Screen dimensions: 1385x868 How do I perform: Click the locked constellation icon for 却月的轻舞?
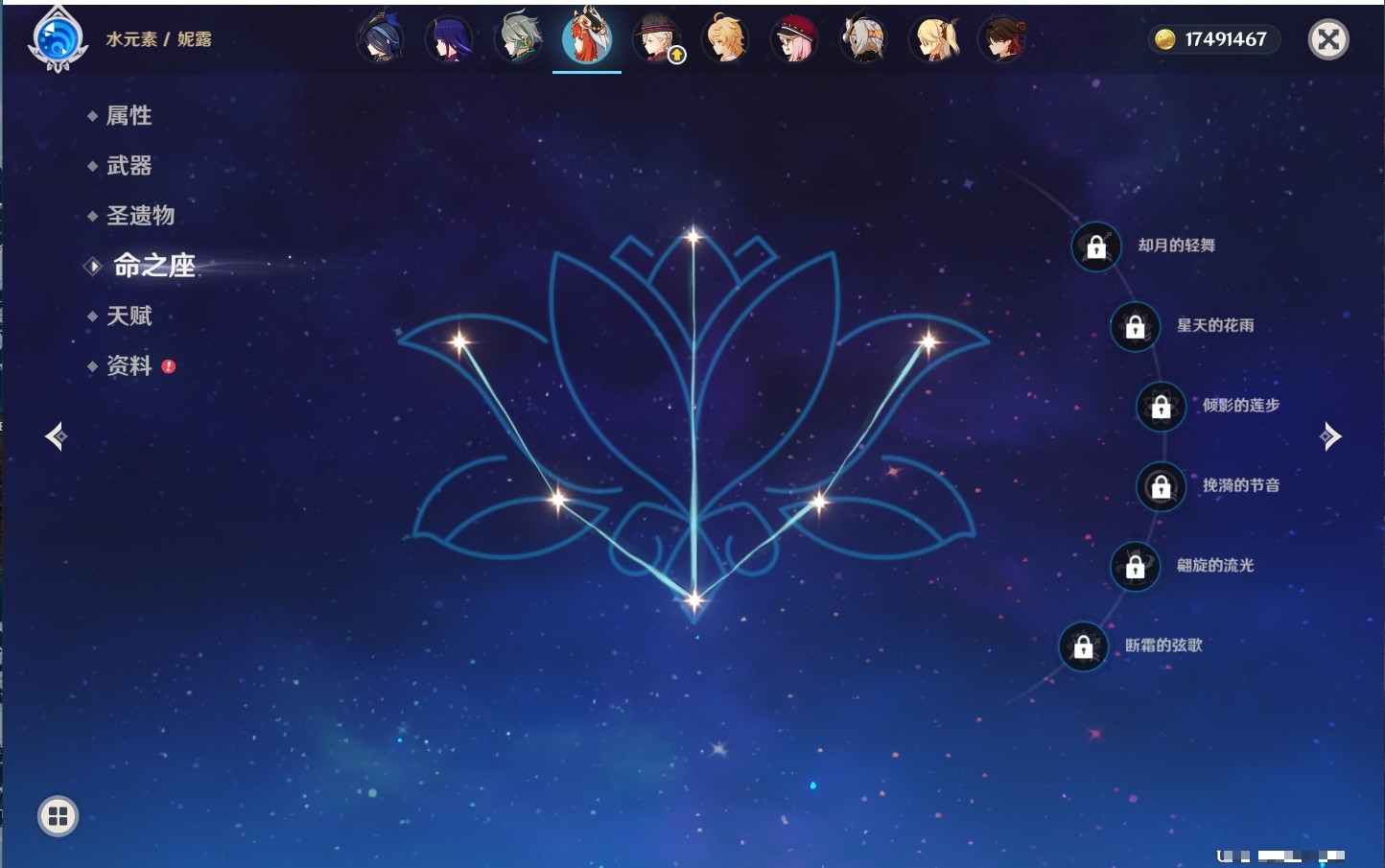(x=1096, y=246)
